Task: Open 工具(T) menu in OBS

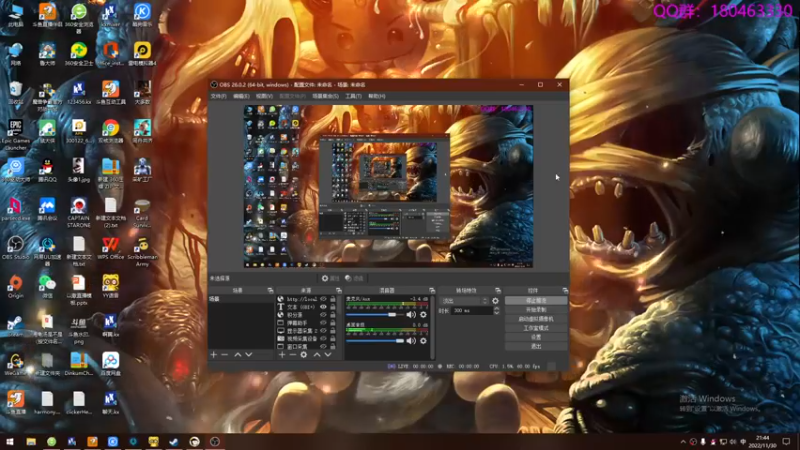Action: click(353, 96)
